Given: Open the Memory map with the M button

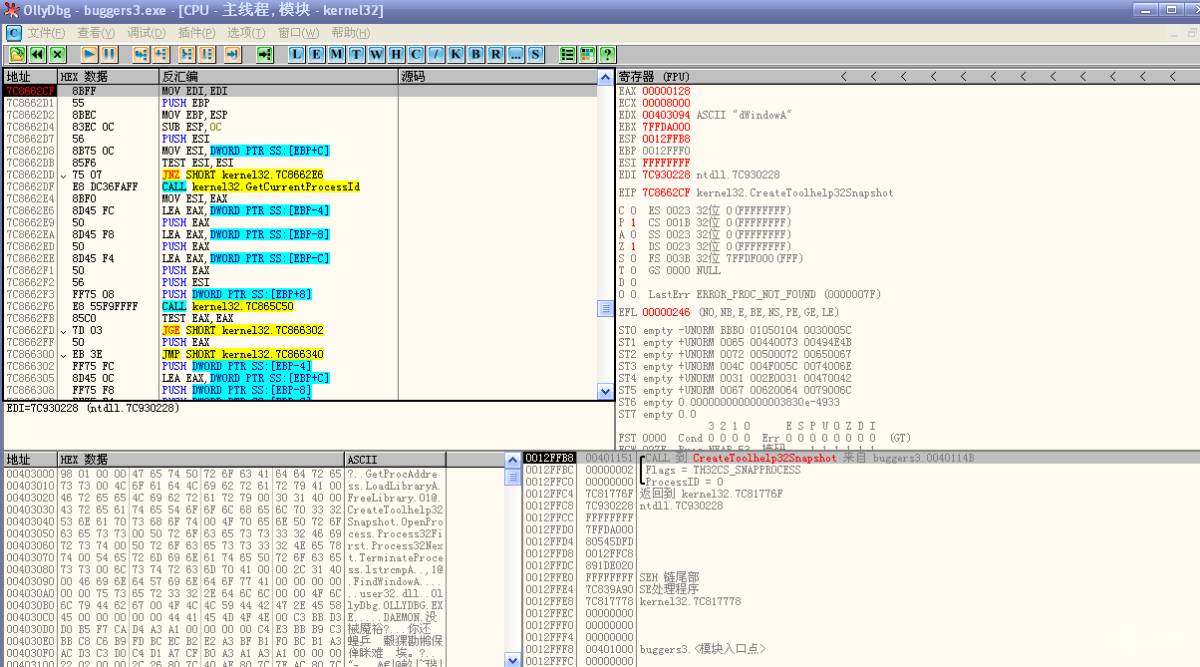Looking at the screenshot, I should click(336, 54).
